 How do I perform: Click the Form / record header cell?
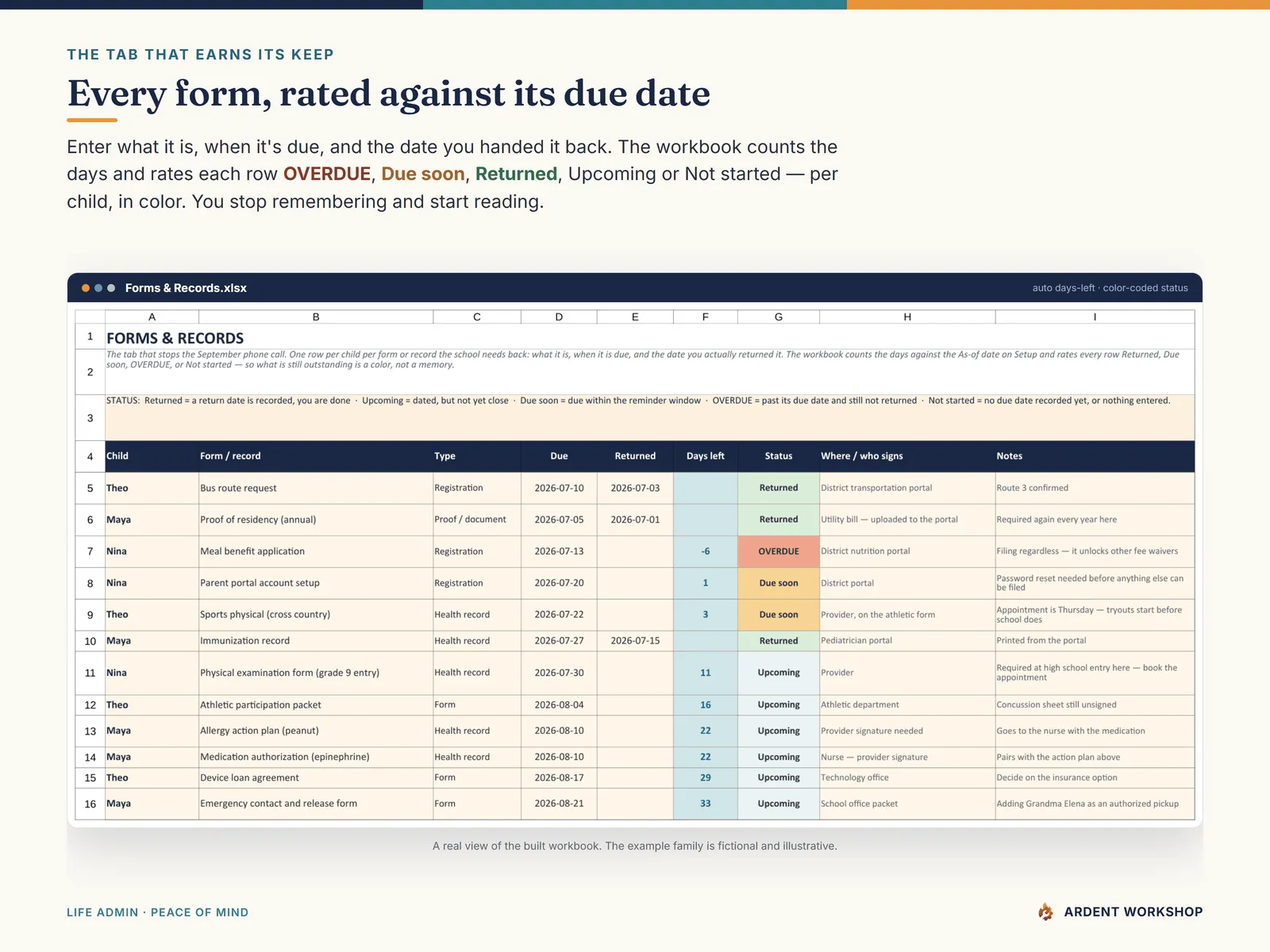316,456
